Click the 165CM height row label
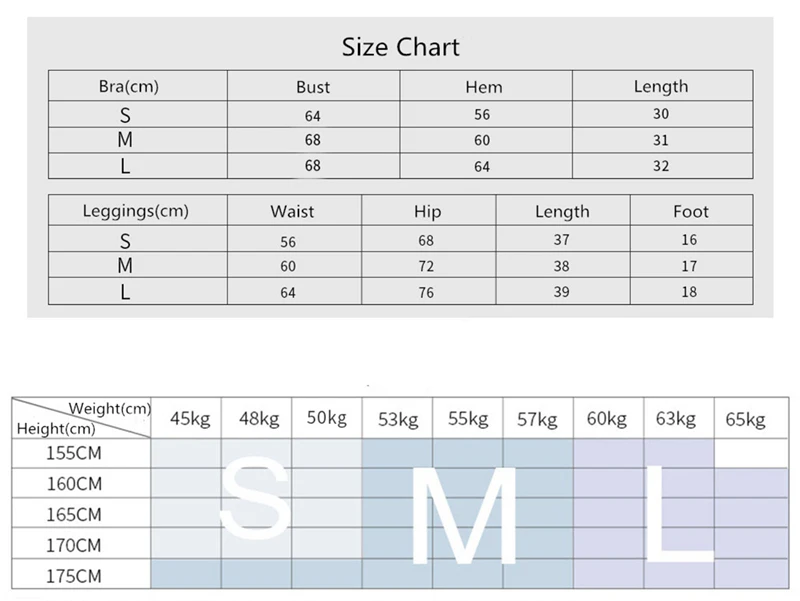800x601 pixels. pyautogui.click(x=74, y=515)
